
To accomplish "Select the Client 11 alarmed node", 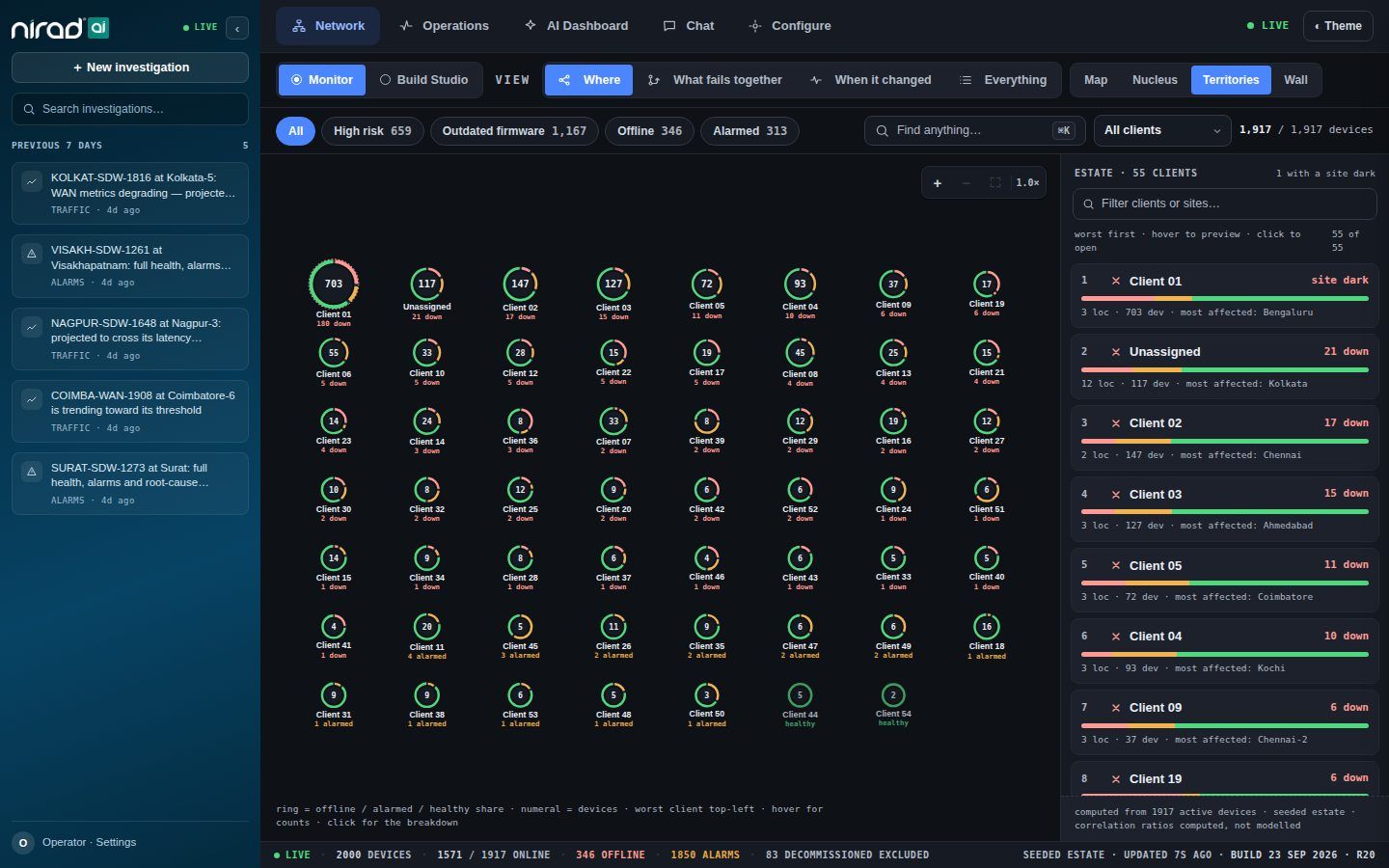I will point(426,627).
